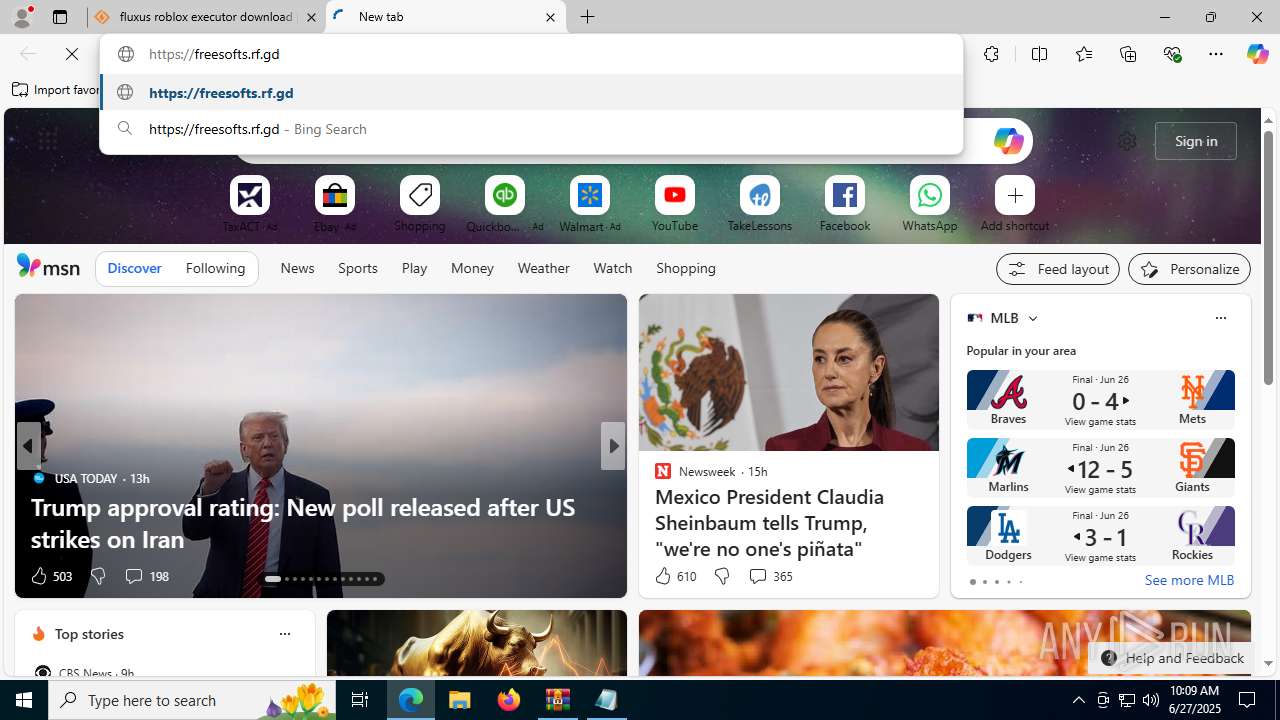Open Firefox from the taskbar
1280x720 pixels.
point(508,700)
